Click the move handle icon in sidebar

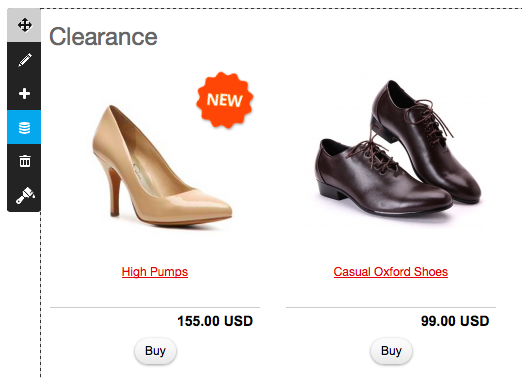click(x=24, y=25)
